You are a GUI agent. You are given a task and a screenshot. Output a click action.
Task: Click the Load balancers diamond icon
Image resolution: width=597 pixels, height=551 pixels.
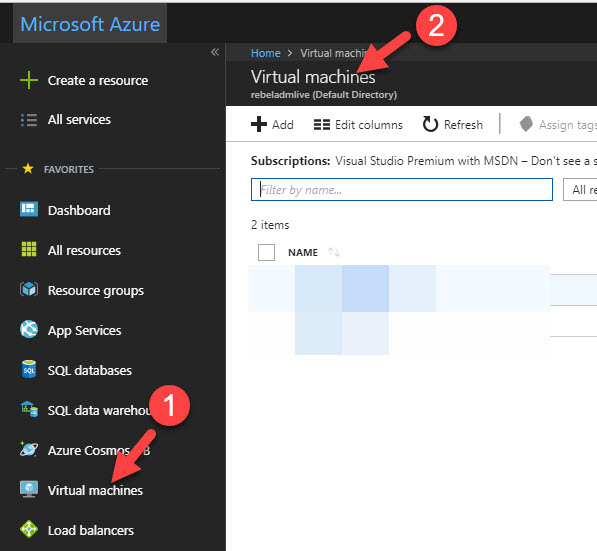click(x=29, y=529)
